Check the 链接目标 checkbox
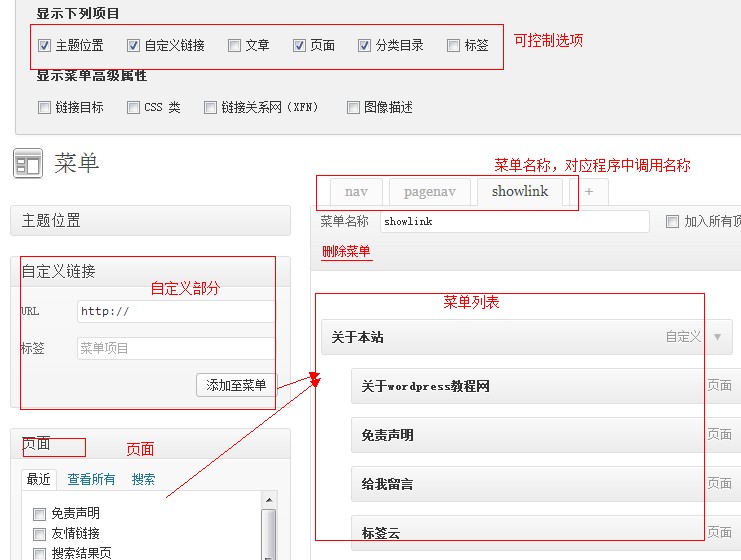This screenshot has width=741, height=560. click(x=44, y=108)
